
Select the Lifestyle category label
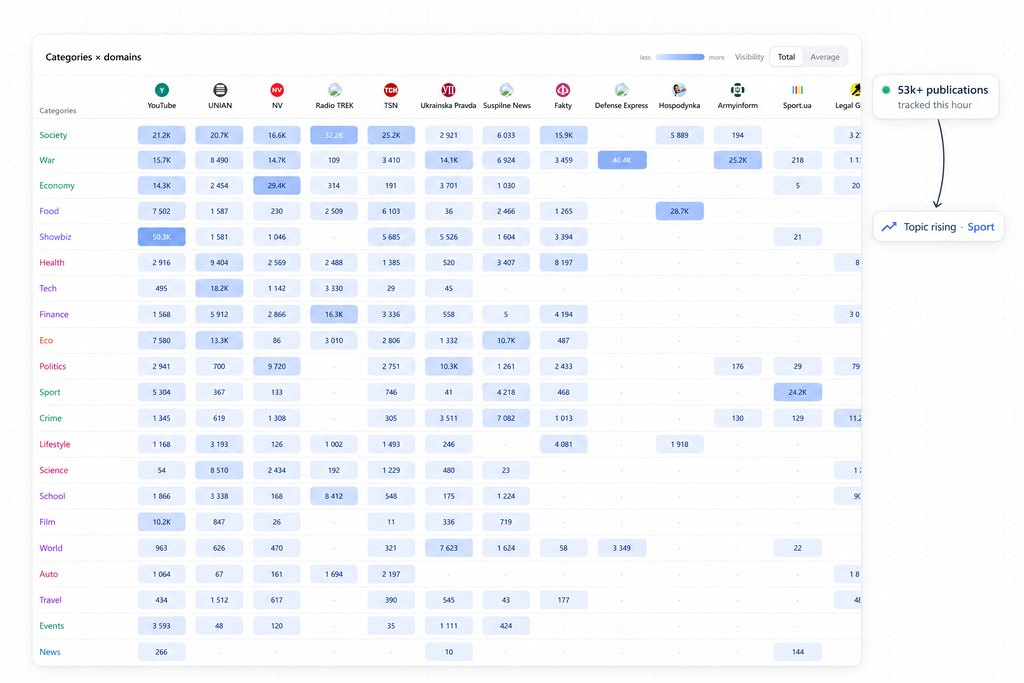point(54,444)
